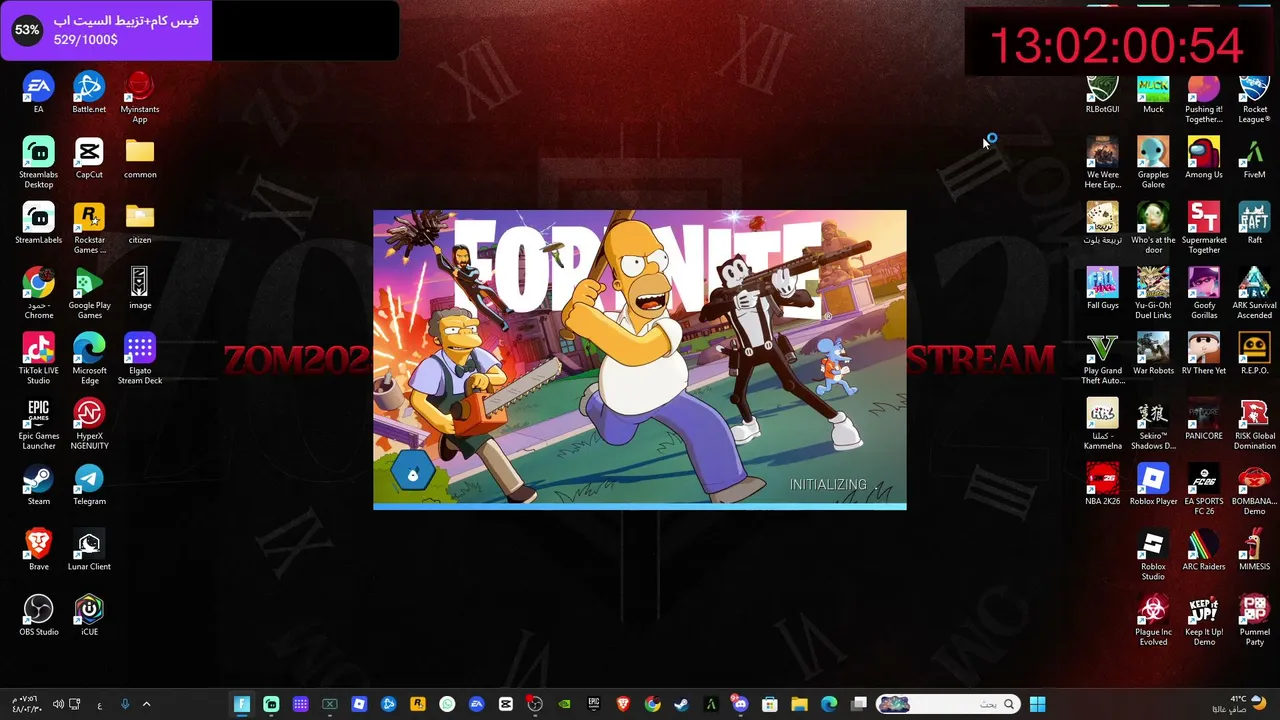The width and height of the screenshot is (1280, 720).
Task: Open the Windows Start menu
Action: (1037, 704)
